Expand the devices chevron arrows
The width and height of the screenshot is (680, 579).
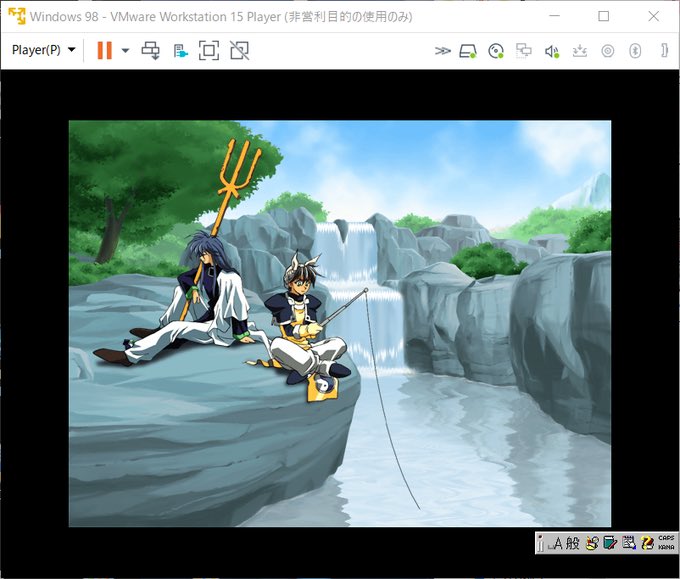pos(442,51)
